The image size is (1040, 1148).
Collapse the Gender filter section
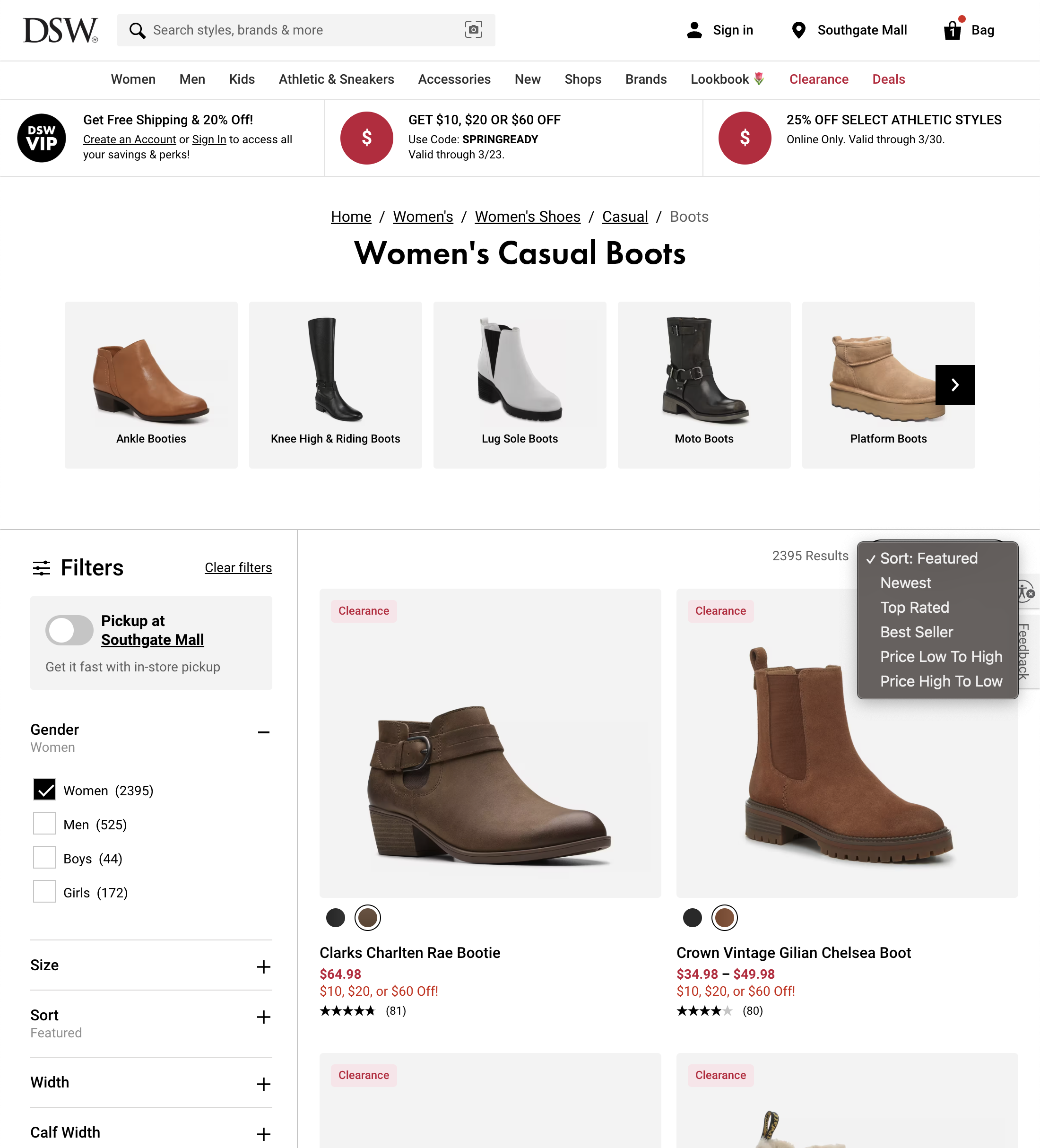263,732
